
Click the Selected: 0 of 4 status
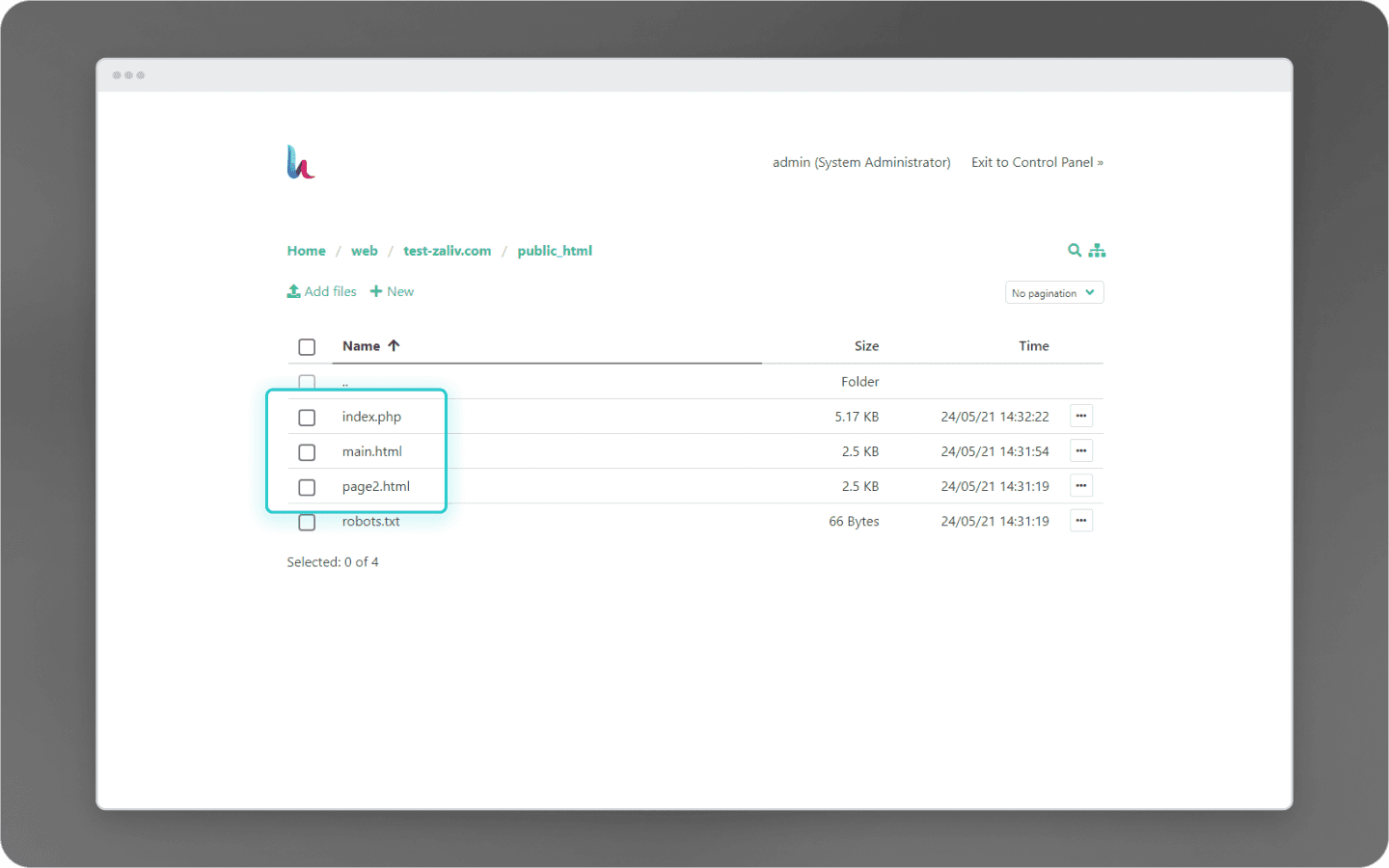coord(333,561)
